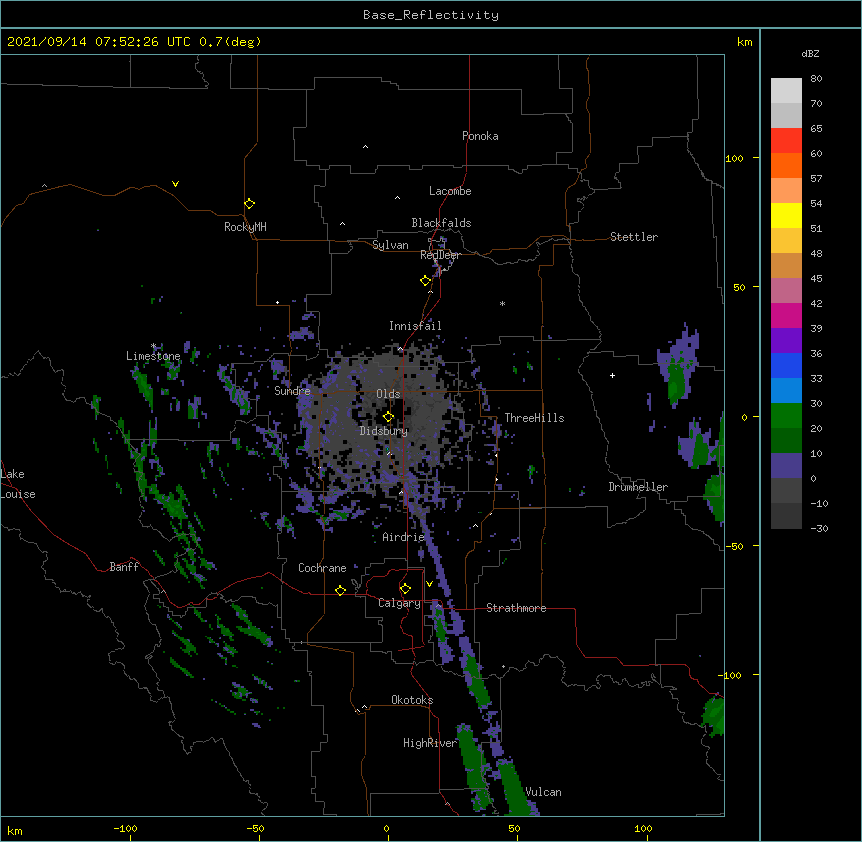The image size is (862, 842).
Task: Select the green 30 dBZ legend swatch
Action: [x=786, y=416]
